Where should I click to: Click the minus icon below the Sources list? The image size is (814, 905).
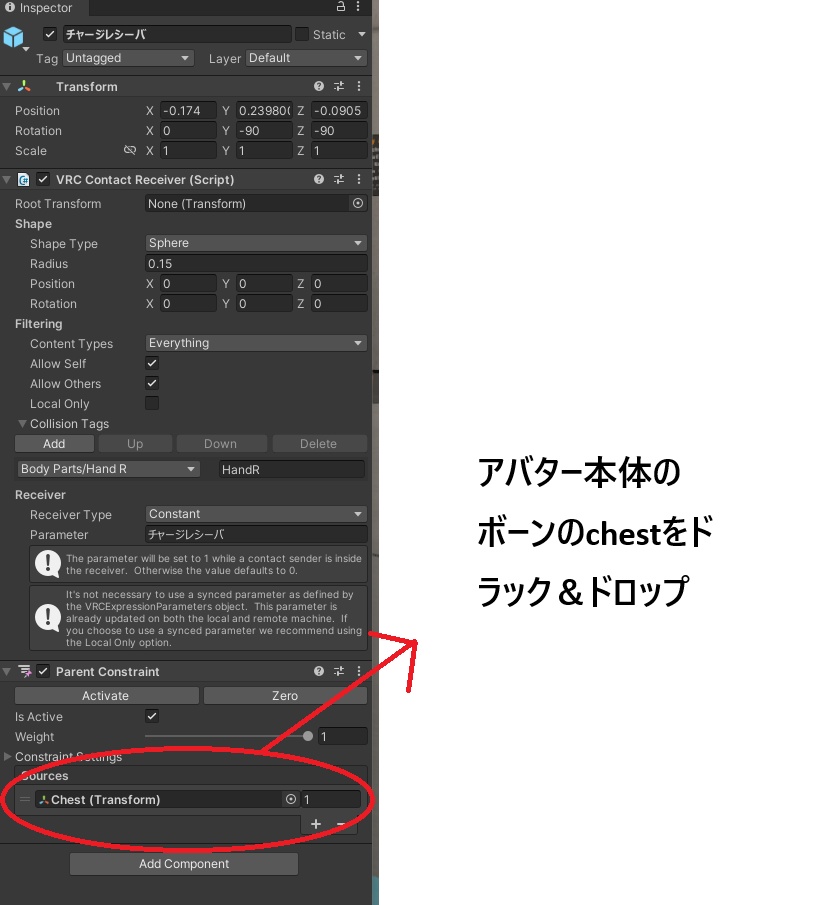(x=339, y=824)
